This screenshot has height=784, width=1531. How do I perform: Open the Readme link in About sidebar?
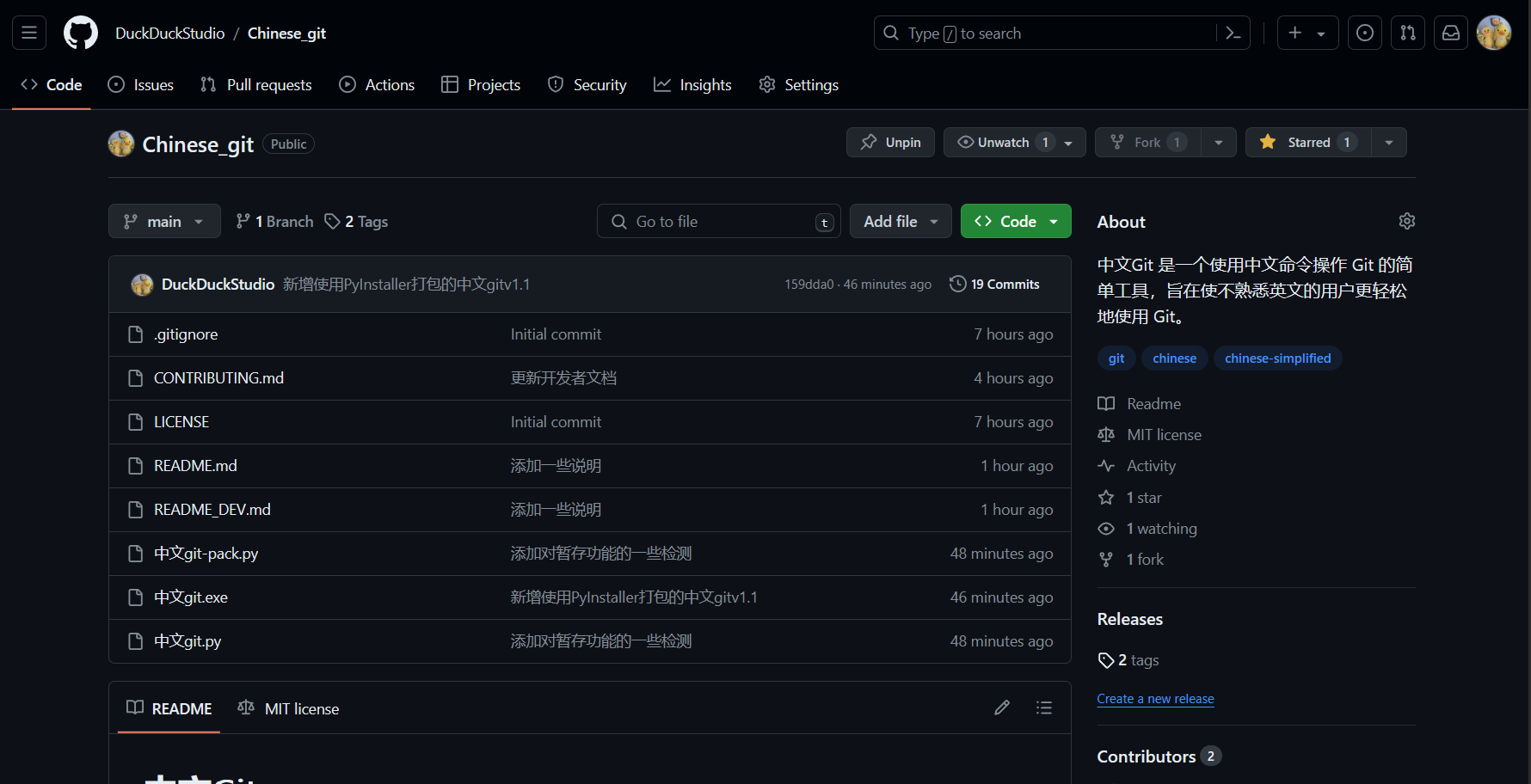(1140, 404)
